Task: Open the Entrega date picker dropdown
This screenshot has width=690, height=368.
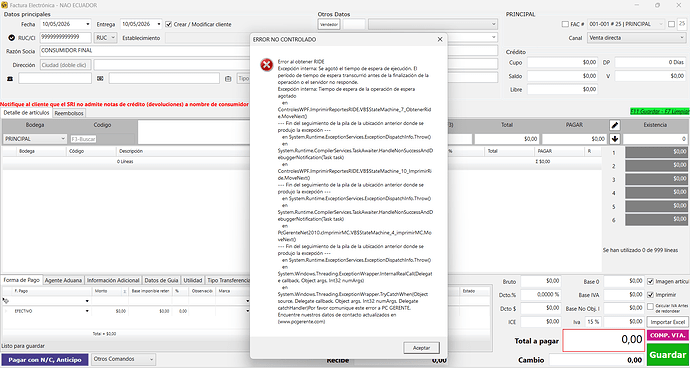Action: tap(159, 24)
